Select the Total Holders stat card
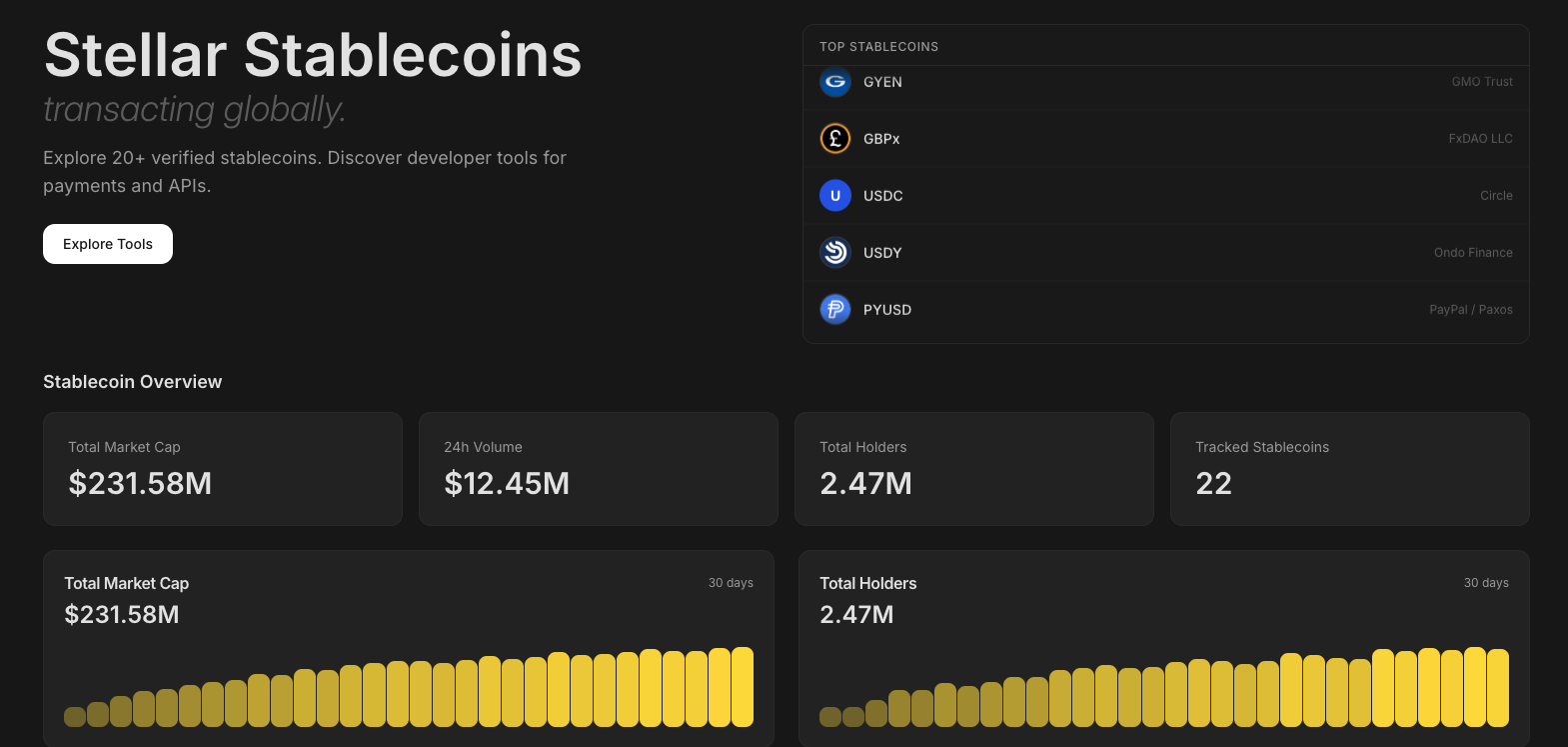The width and height of the screenshot is (1568, 747). (x=973, y=469)
